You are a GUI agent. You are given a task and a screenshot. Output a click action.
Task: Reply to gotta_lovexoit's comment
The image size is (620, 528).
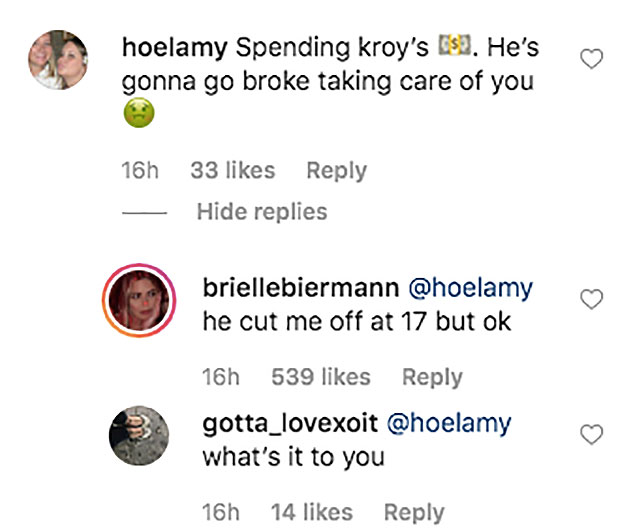414,512
